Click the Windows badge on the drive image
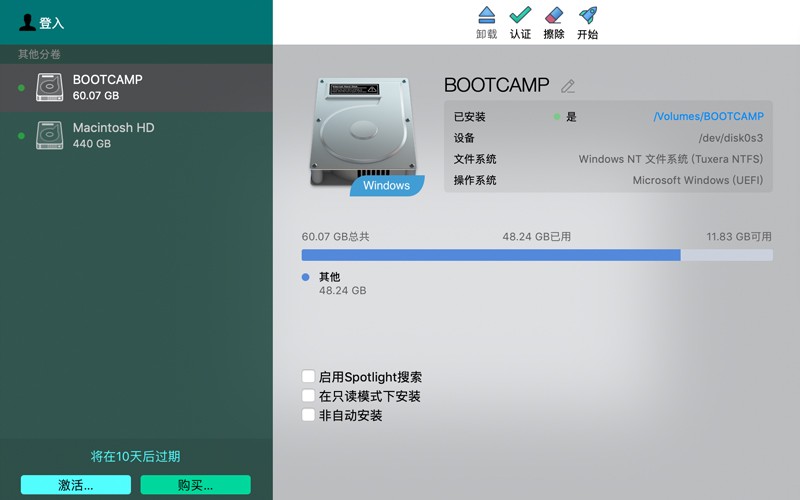This screenshot has width=800, height=500. [x=387, y=186]
